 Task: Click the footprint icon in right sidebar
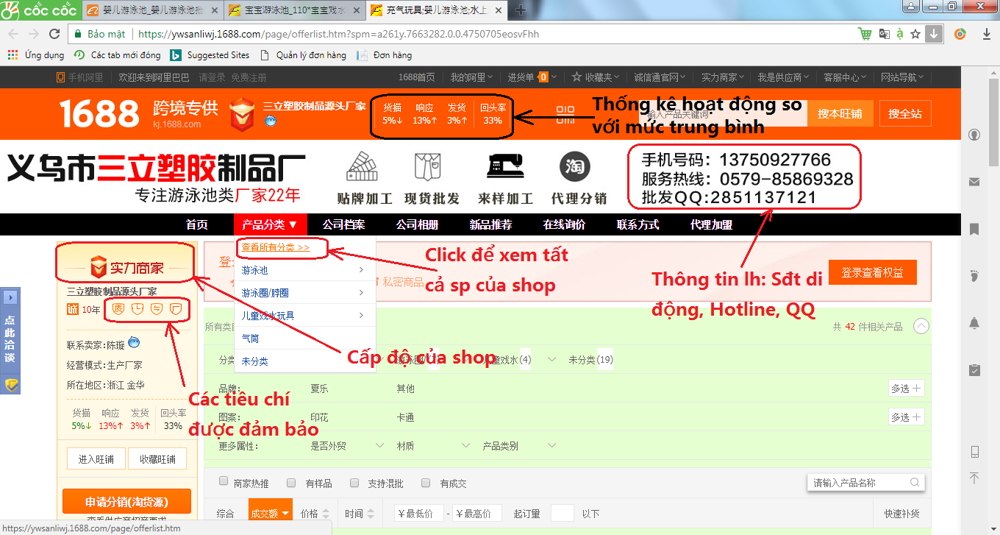[974, 276]
